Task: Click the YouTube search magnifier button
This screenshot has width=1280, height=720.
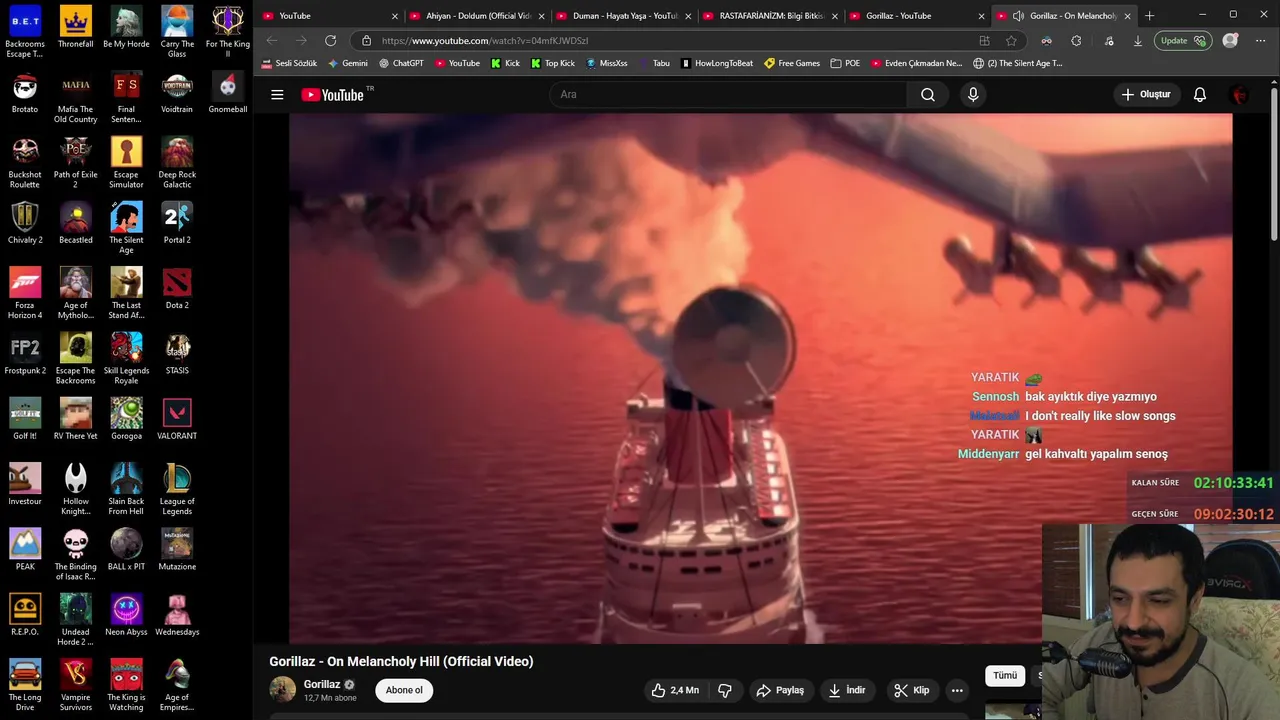Action: [x=928, y=95]
